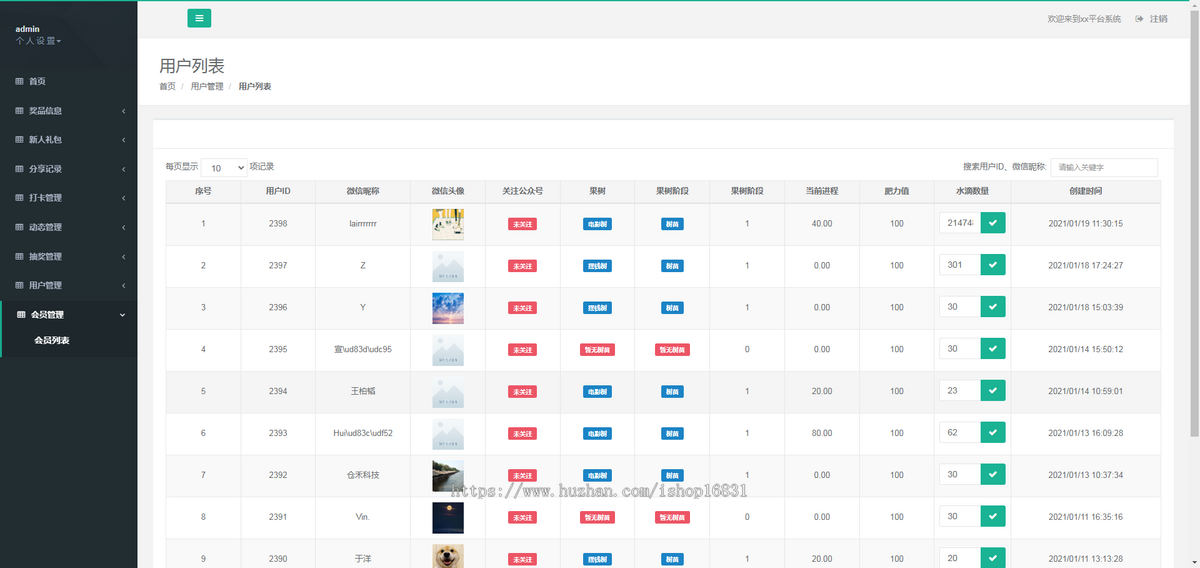Viewport: 1200px width, 568px height.
Task: Click 摇钱树 badge in user 2397's row
Action: coord(597,266)
